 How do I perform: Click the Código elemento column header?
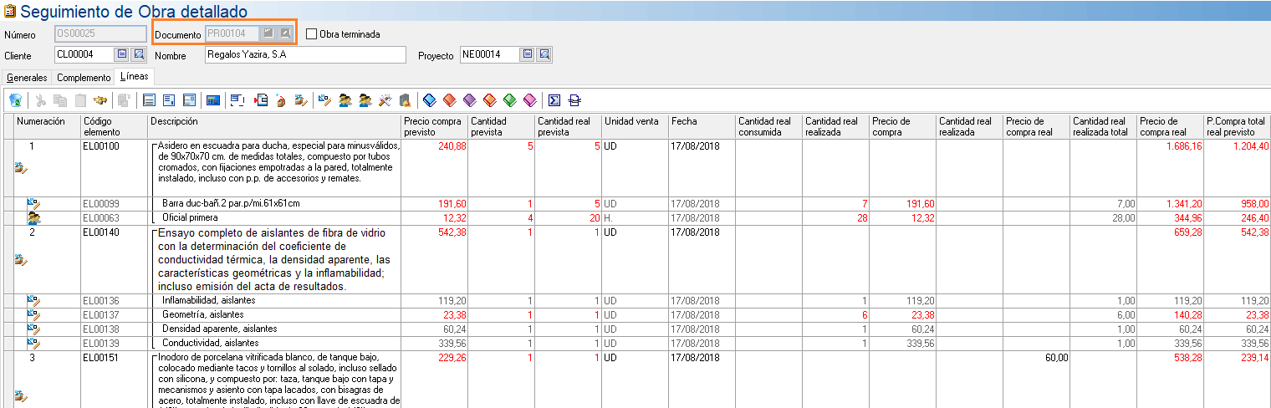pos(113,126)
